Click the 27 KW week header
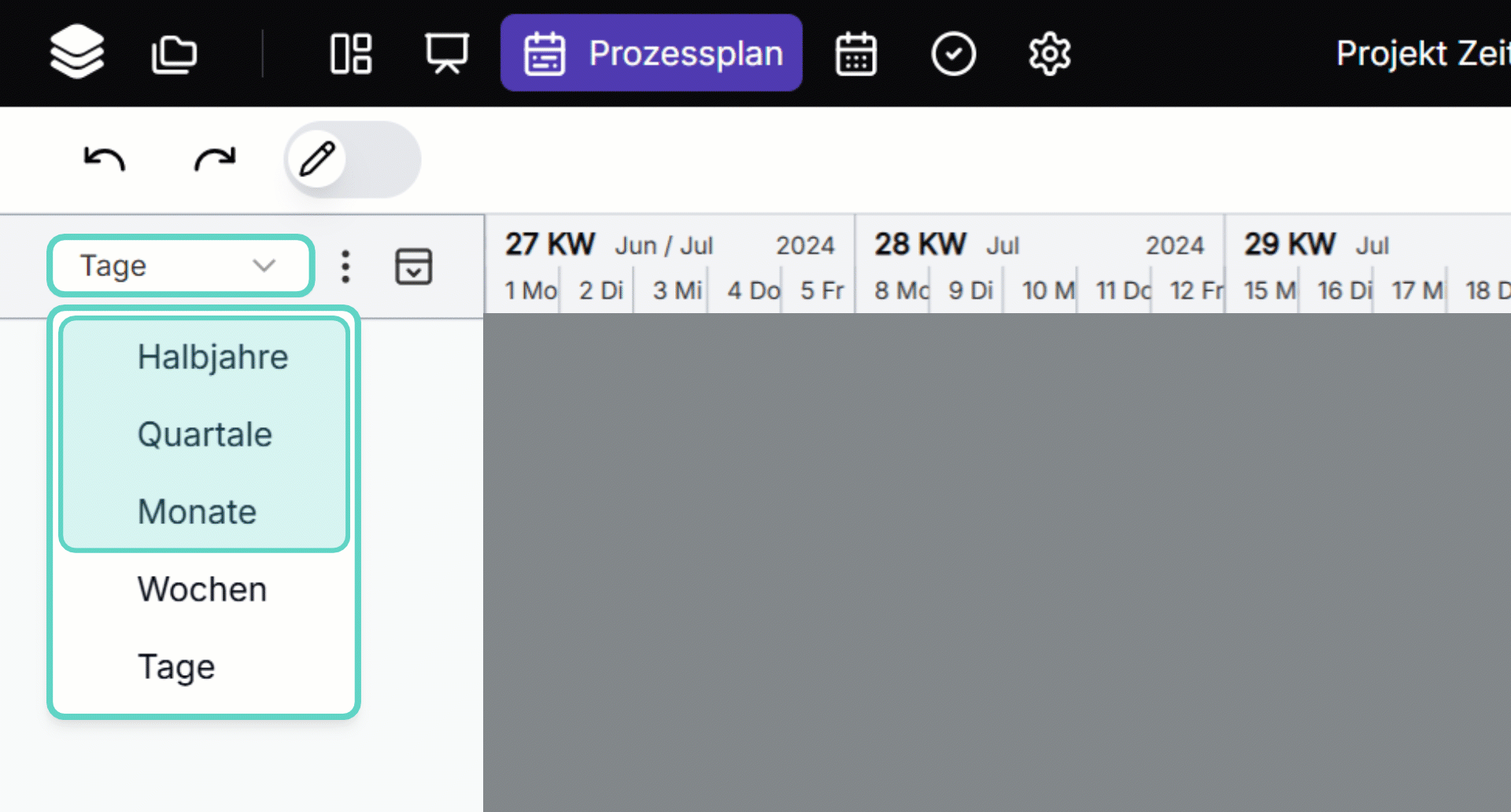The image size is (1511, 812). pyautogui.click(x=549, y=244)
